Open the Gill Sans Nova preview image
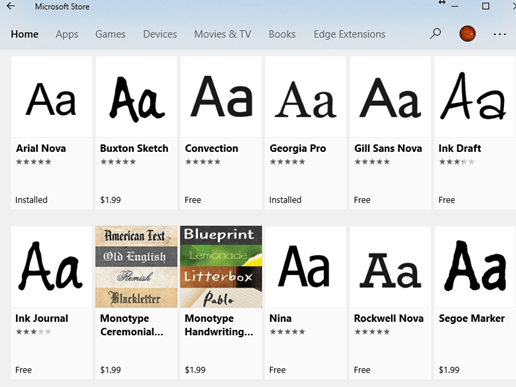The height and width of the screenshot is (387, 516). (x=390, y=97)
